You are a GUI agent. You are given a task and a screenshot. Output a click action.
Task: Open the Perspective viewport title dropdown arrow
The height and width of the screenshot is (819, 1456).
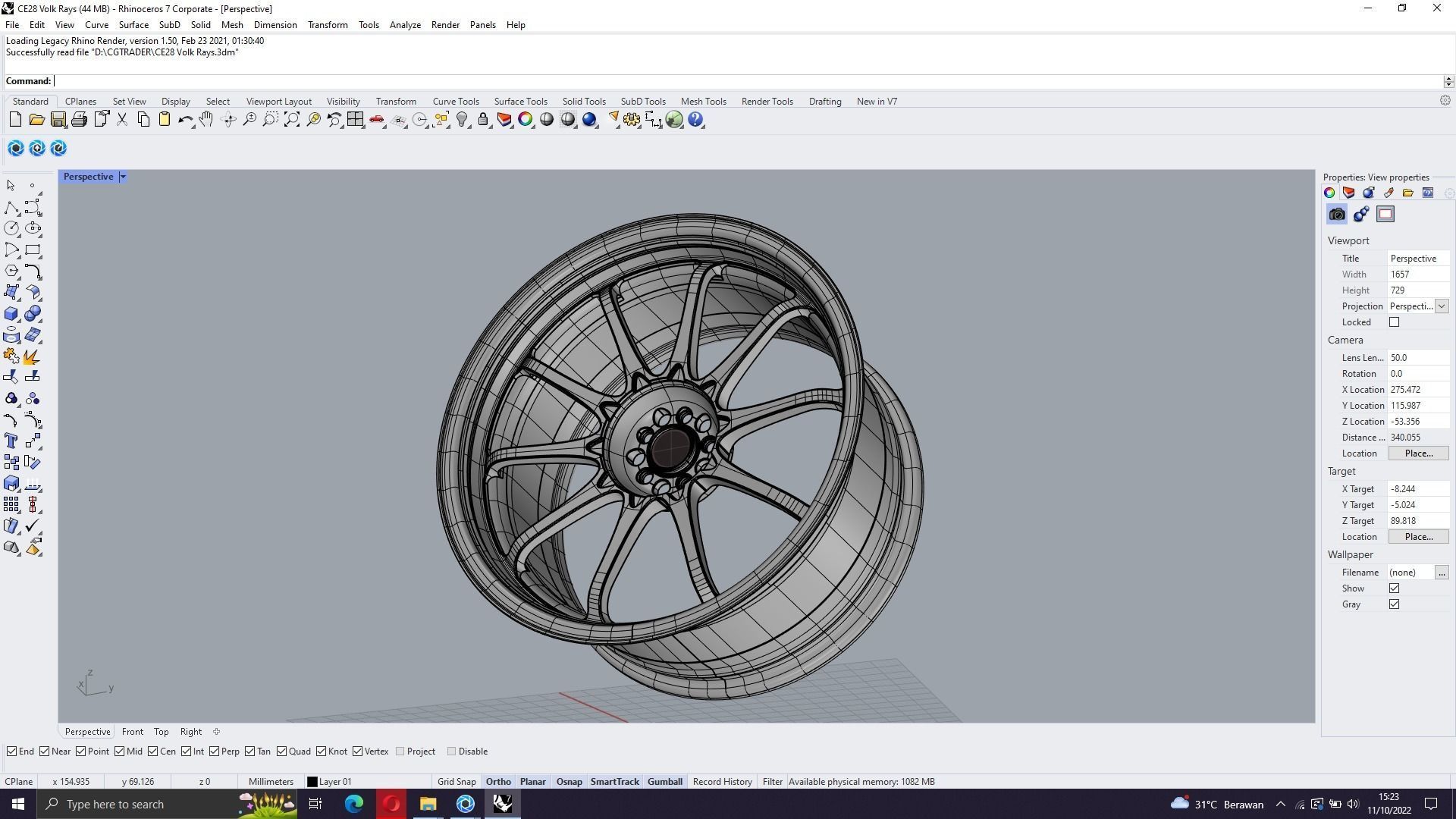tap(123, 177)
